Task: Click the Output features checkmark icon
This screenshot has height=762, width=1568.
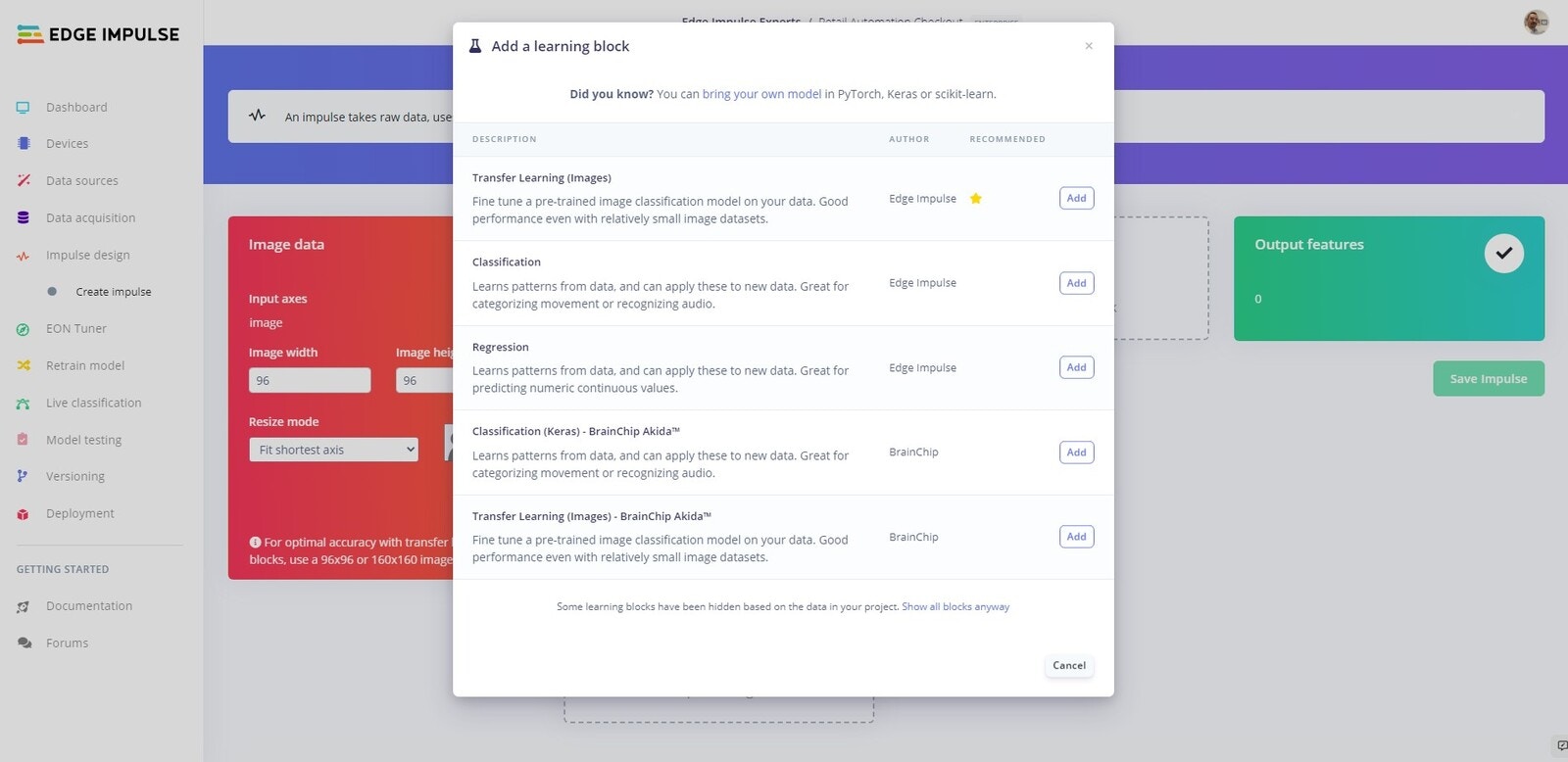Action: 1503,254
